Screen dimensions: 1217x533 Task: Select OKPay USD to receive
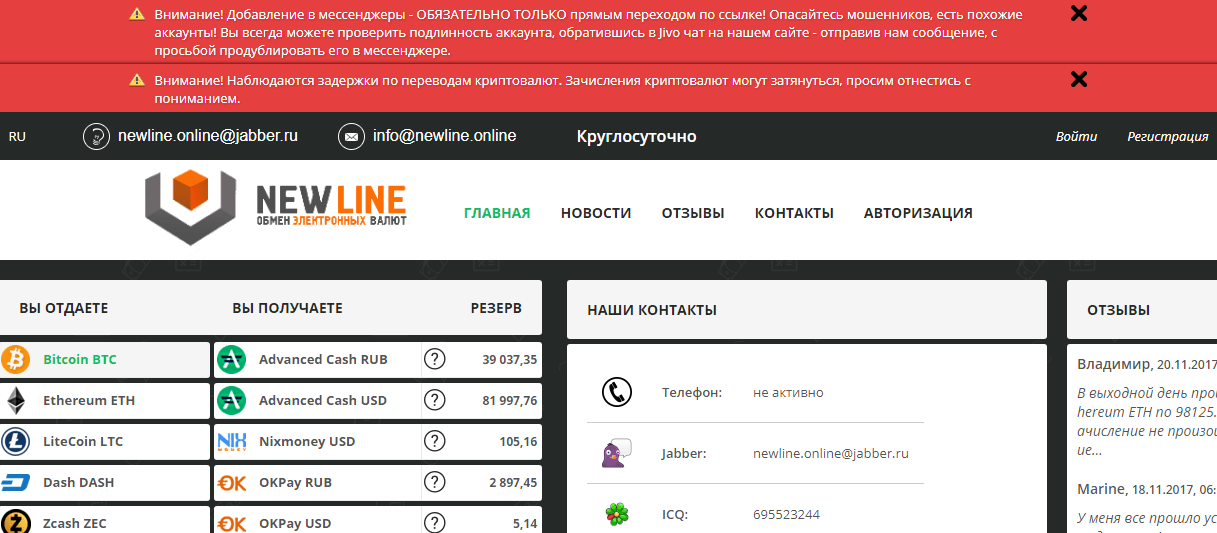[317, 520]
